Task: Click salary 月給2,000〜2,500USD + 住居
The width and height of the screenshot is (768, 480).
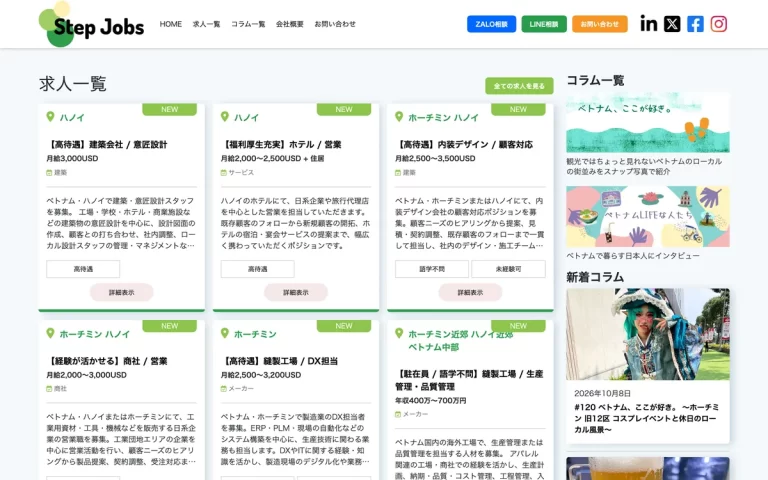Action: tap(272, 158)
